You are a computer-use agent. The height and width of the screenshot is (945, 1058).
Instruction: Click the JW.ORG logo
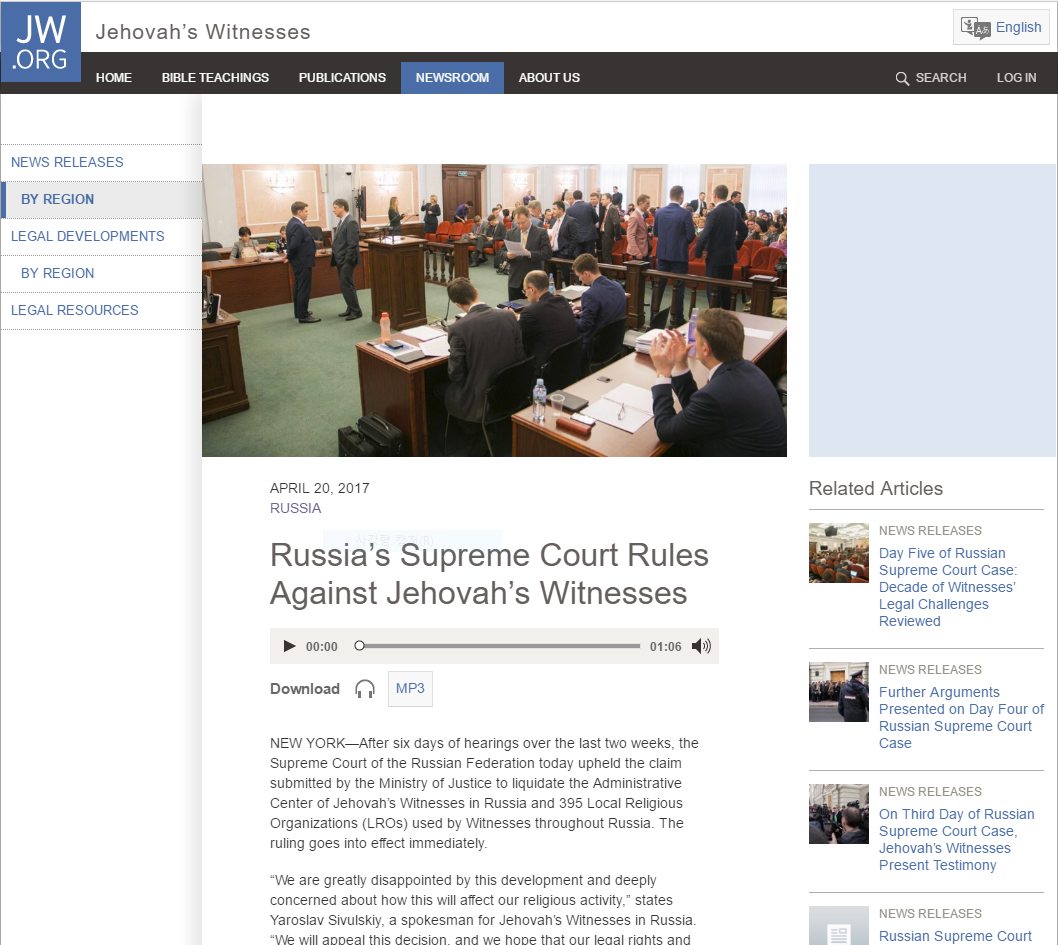[41, 42]
